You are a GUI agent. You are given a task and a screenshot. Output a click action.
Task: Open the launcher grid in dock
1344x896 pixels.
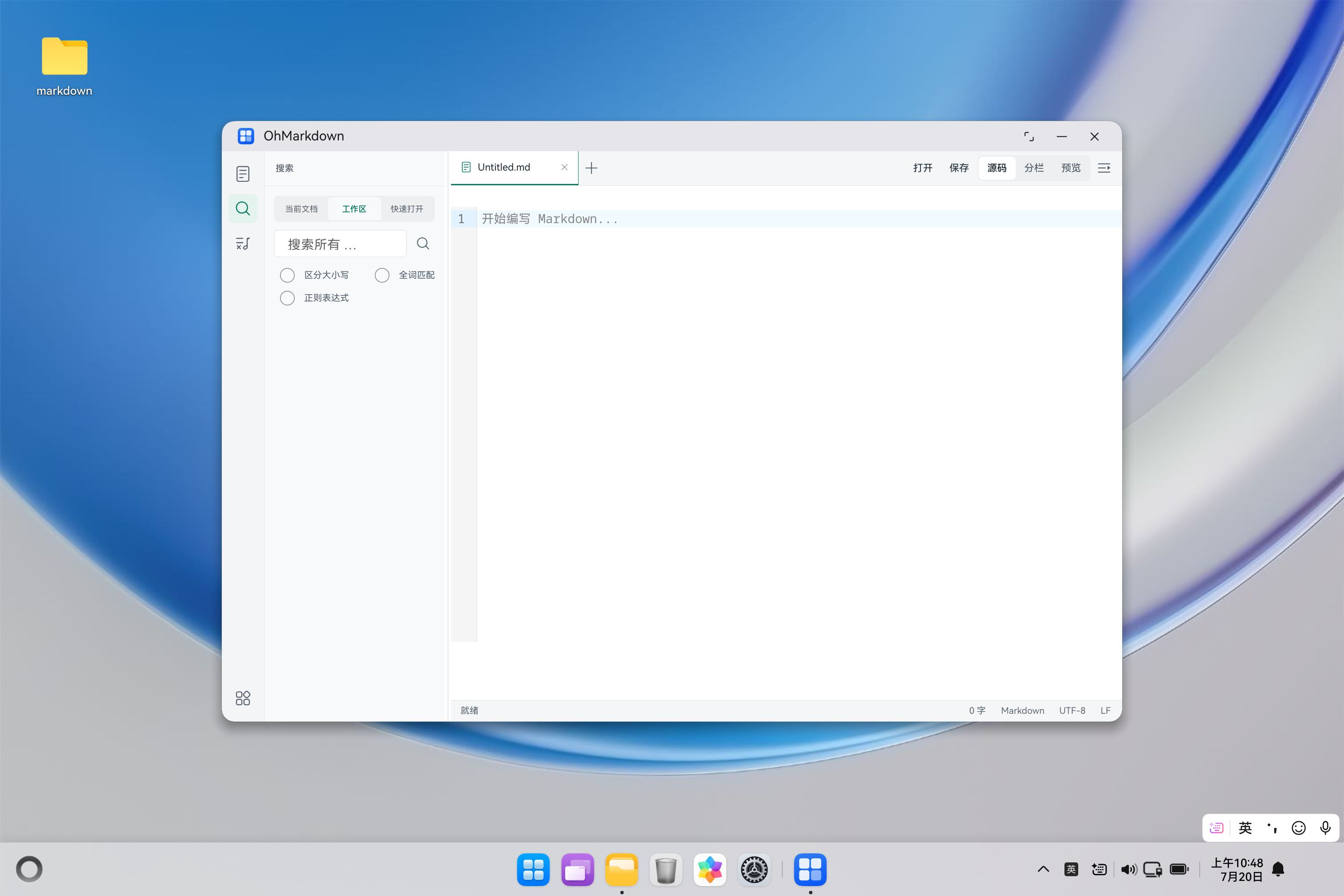pyautogui.click(x=533, y=869)
